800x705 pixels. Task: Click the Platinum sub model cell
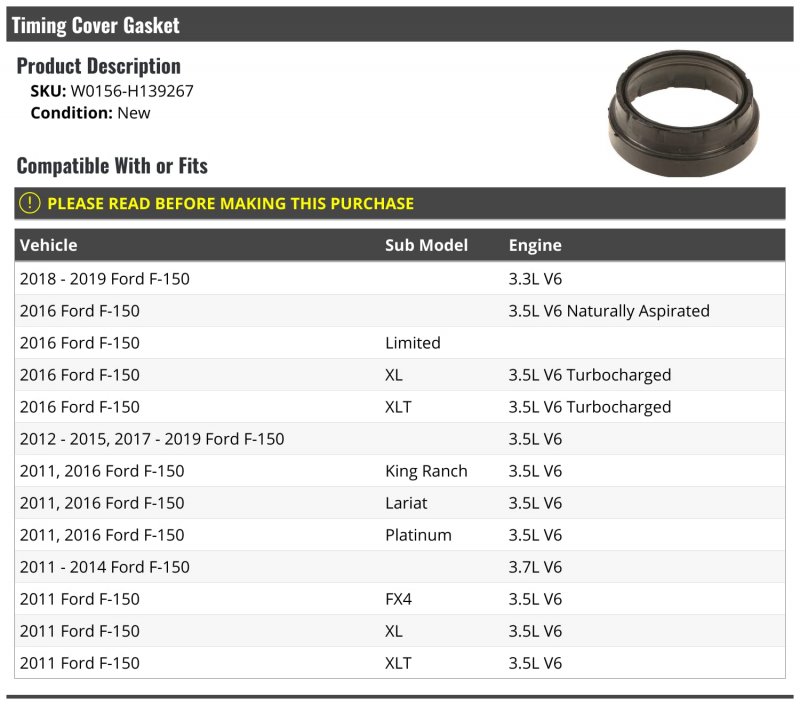[x=418, y=535]
